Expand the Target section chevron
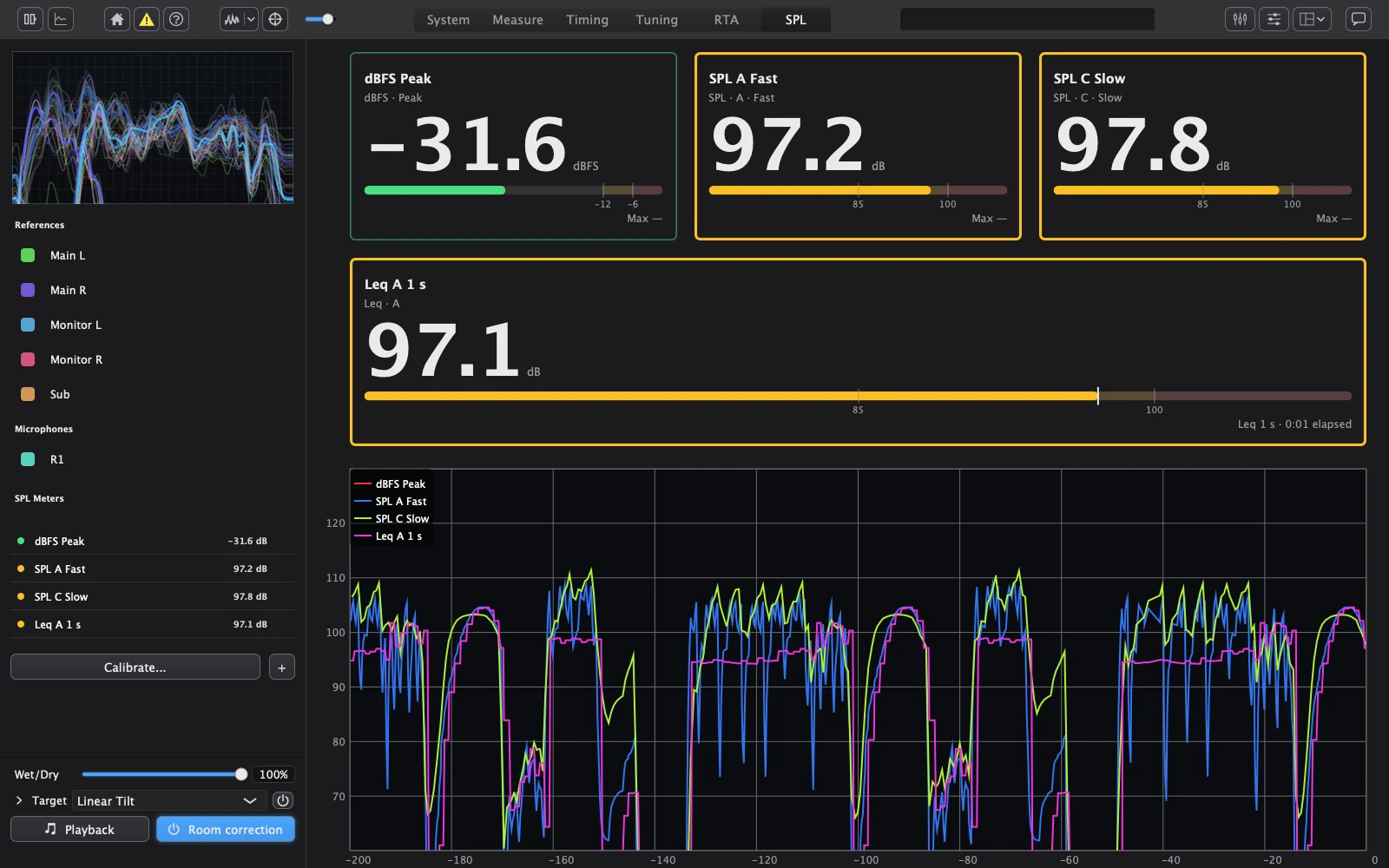1389x868 pixels. (x=19, y=800)
